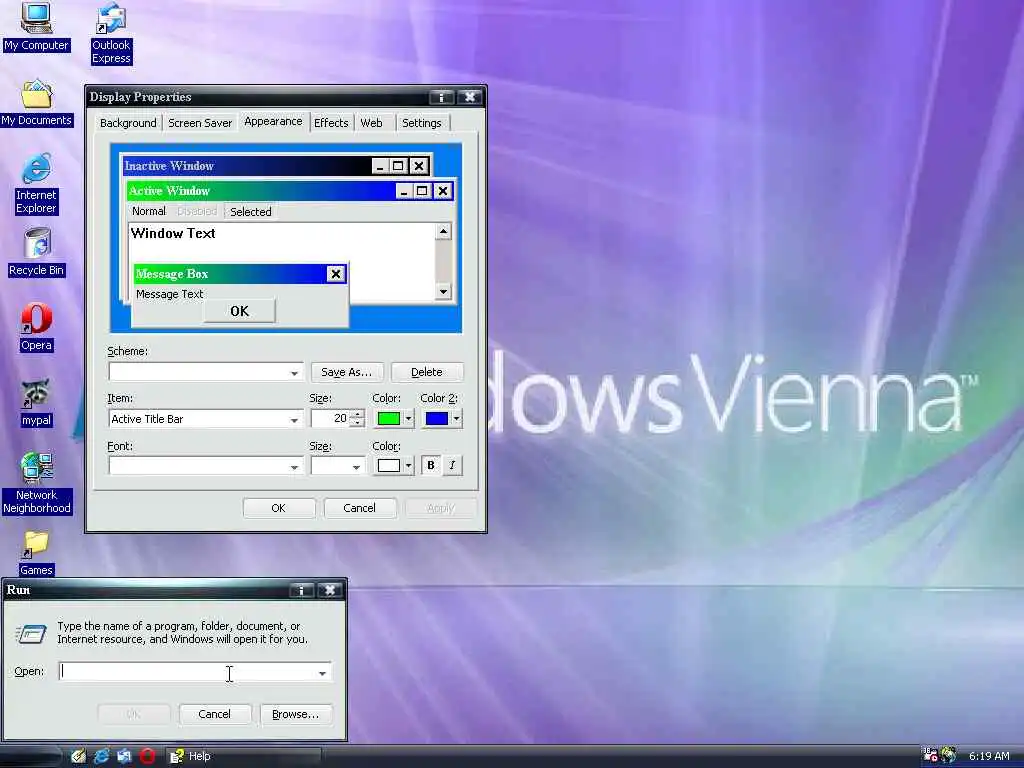
Task: Launch Outlook Express from the desktop
Action: point(111,33)
